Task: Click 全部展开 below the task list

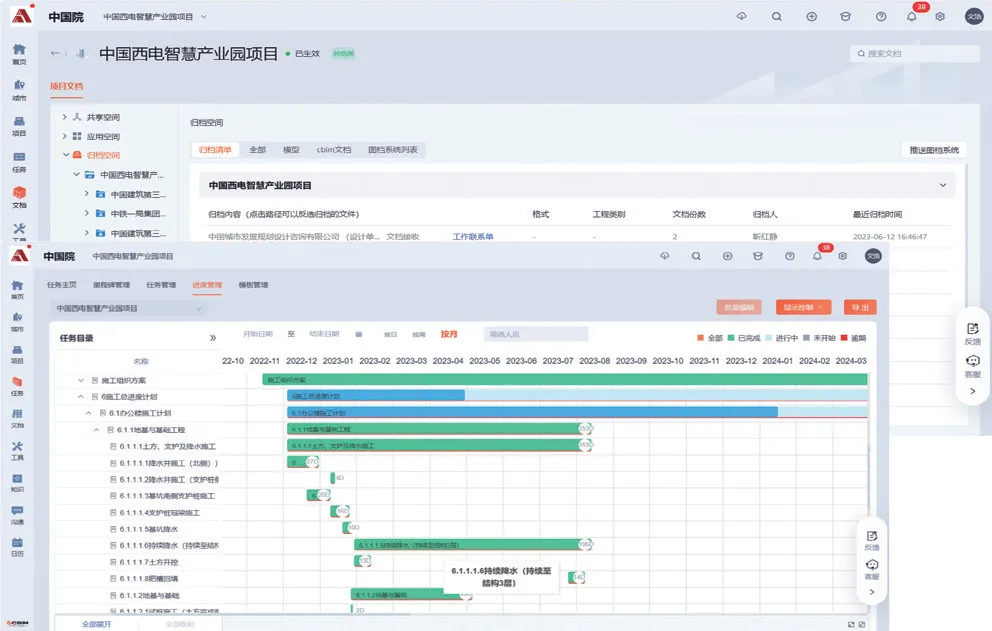Action: click(96, 624)
